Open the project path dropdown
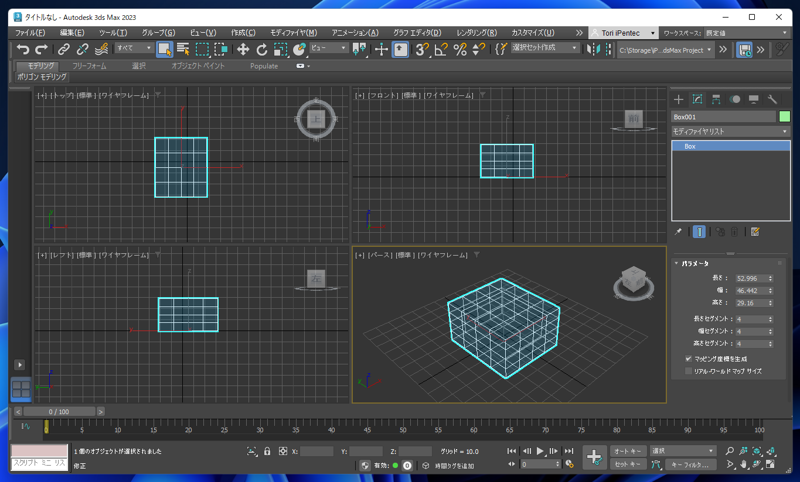 [x=665, y=50]
